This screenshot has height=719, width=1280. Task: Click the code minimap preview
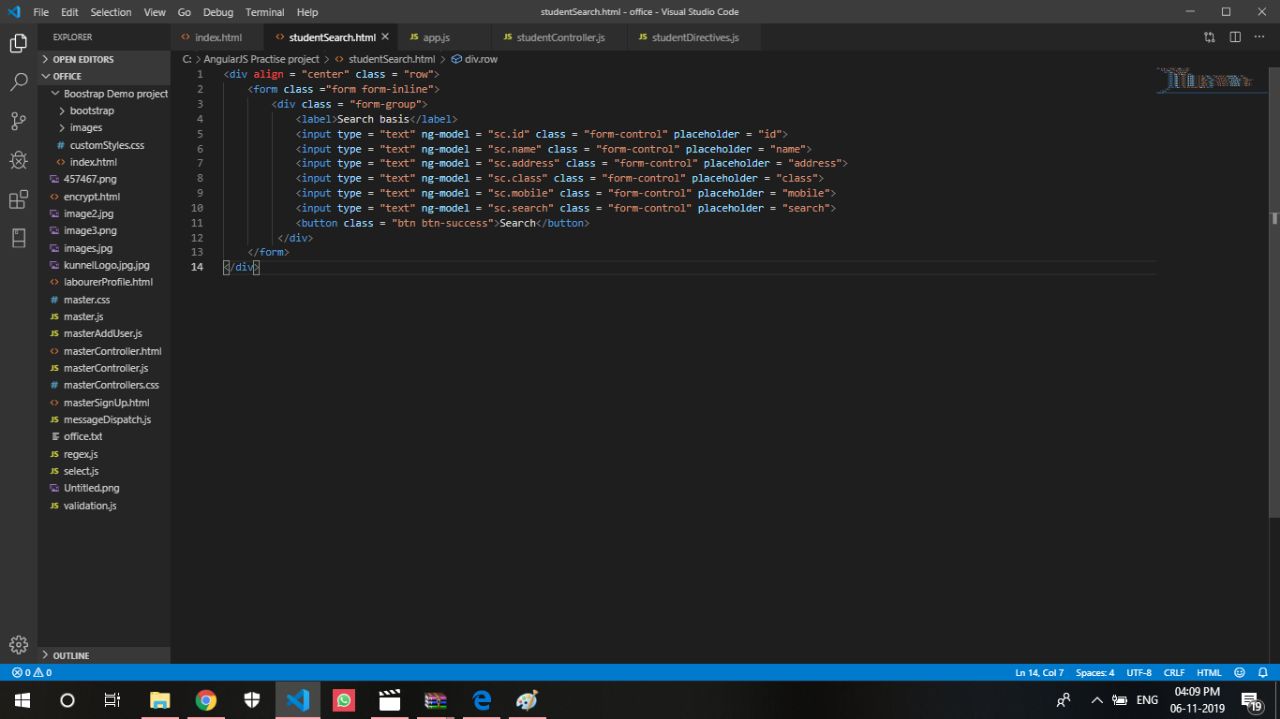pyautogui.click(x=1205, y=80)
